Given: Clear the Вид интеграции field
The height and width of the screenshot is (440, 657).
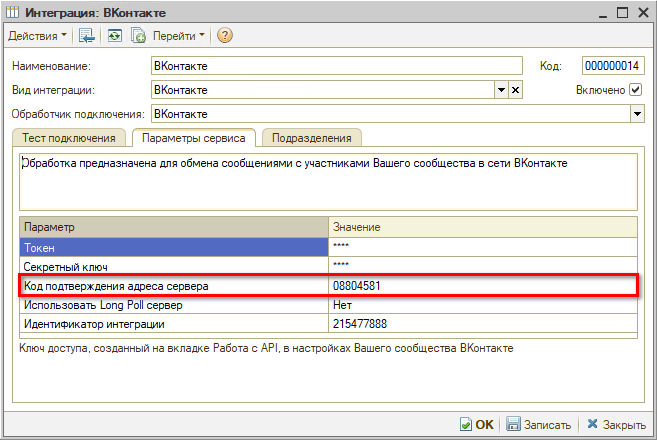Looking at the screenshot, I should (515, 90).
